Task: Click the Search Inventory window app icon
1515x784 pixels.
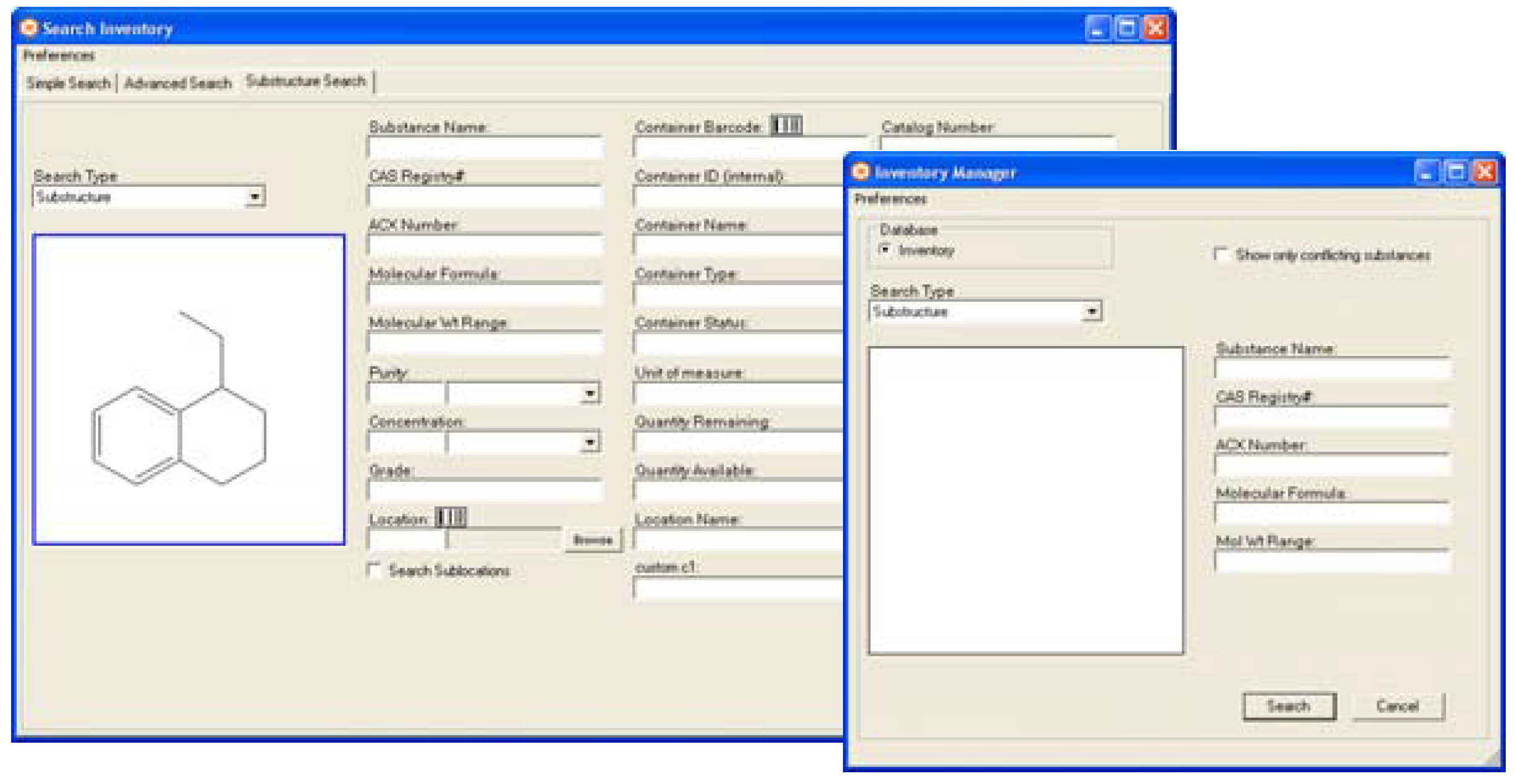Action: [28, 28]
